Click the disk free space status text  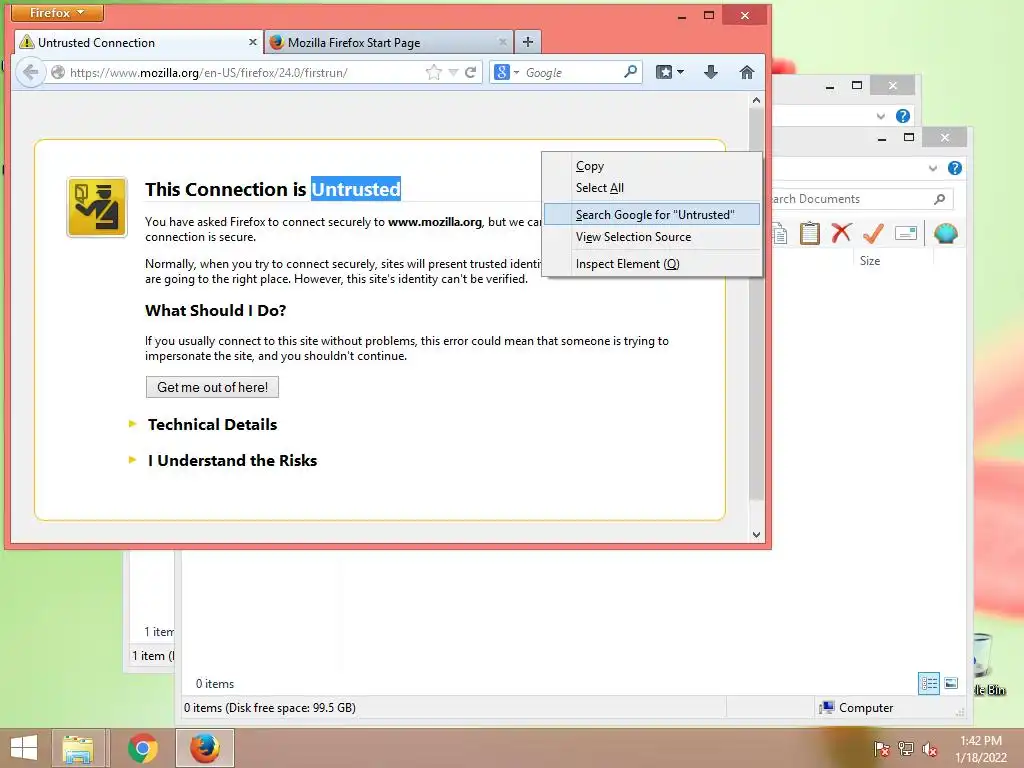270,708
